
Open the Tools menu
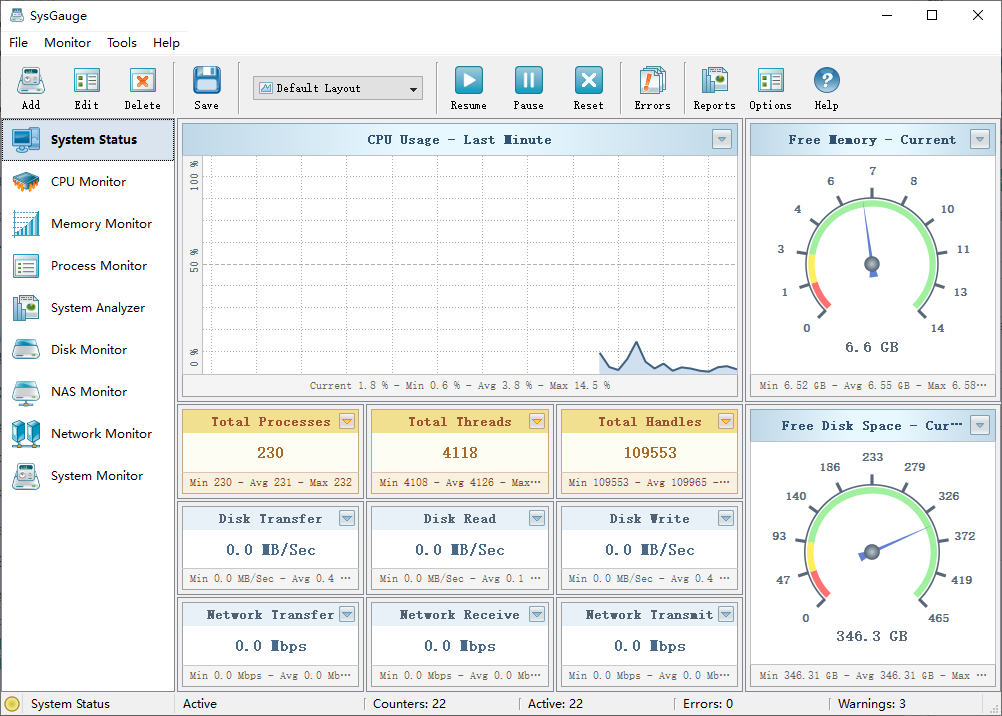[x=121, y=43]
